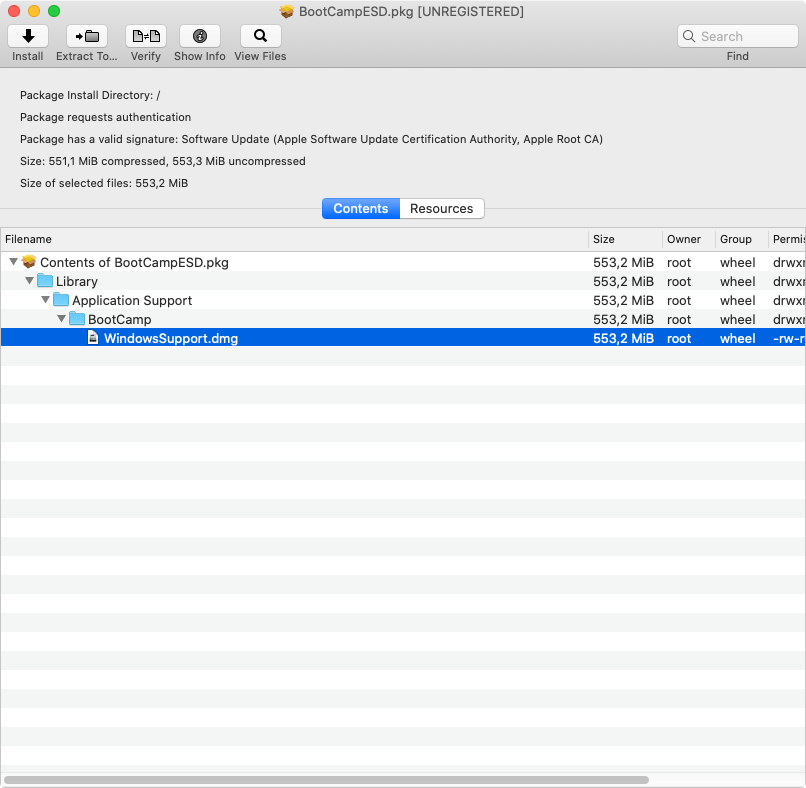Click the Package Install Directory text
This screenshot has width=806, height=788.
pos(90,95)
